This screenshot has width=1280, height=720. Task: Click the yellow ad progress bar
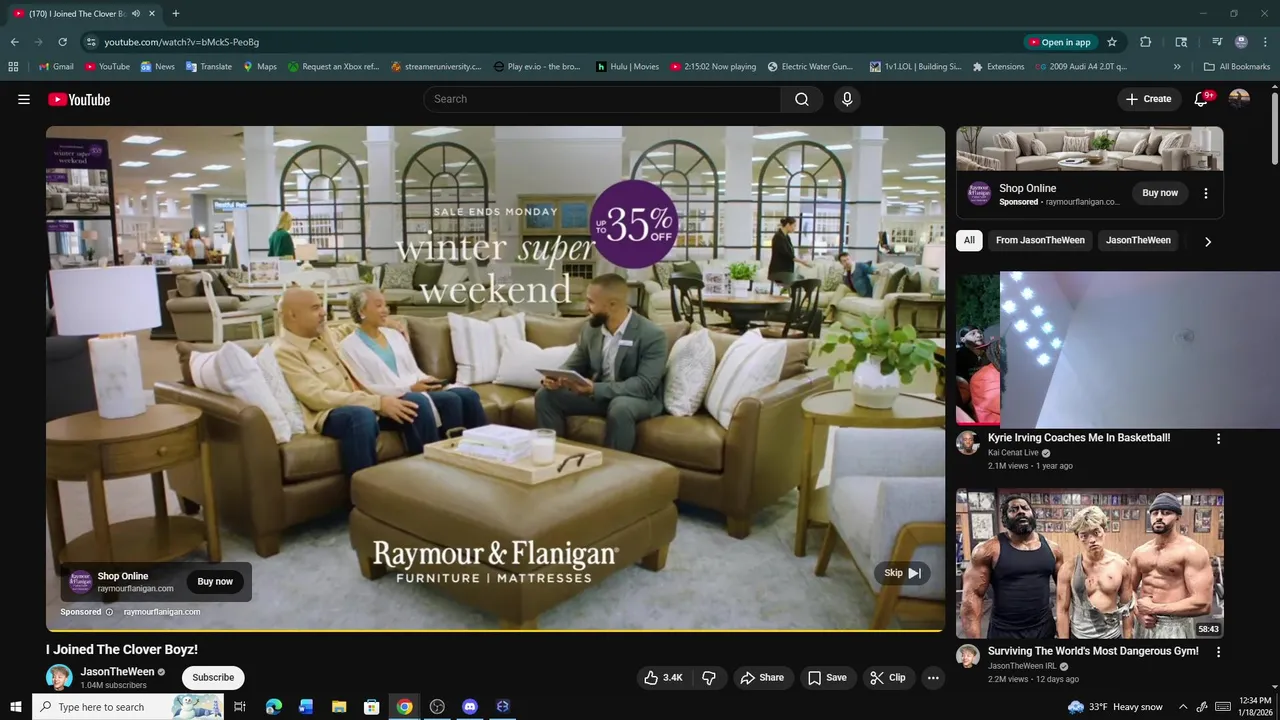click(495, 631)
